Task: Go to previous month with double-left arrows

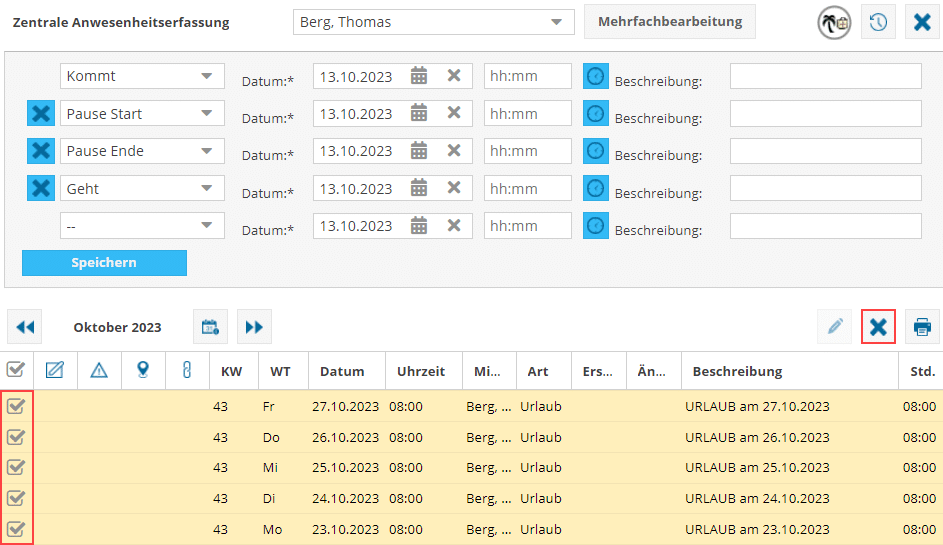Action: tap(25, 327)
